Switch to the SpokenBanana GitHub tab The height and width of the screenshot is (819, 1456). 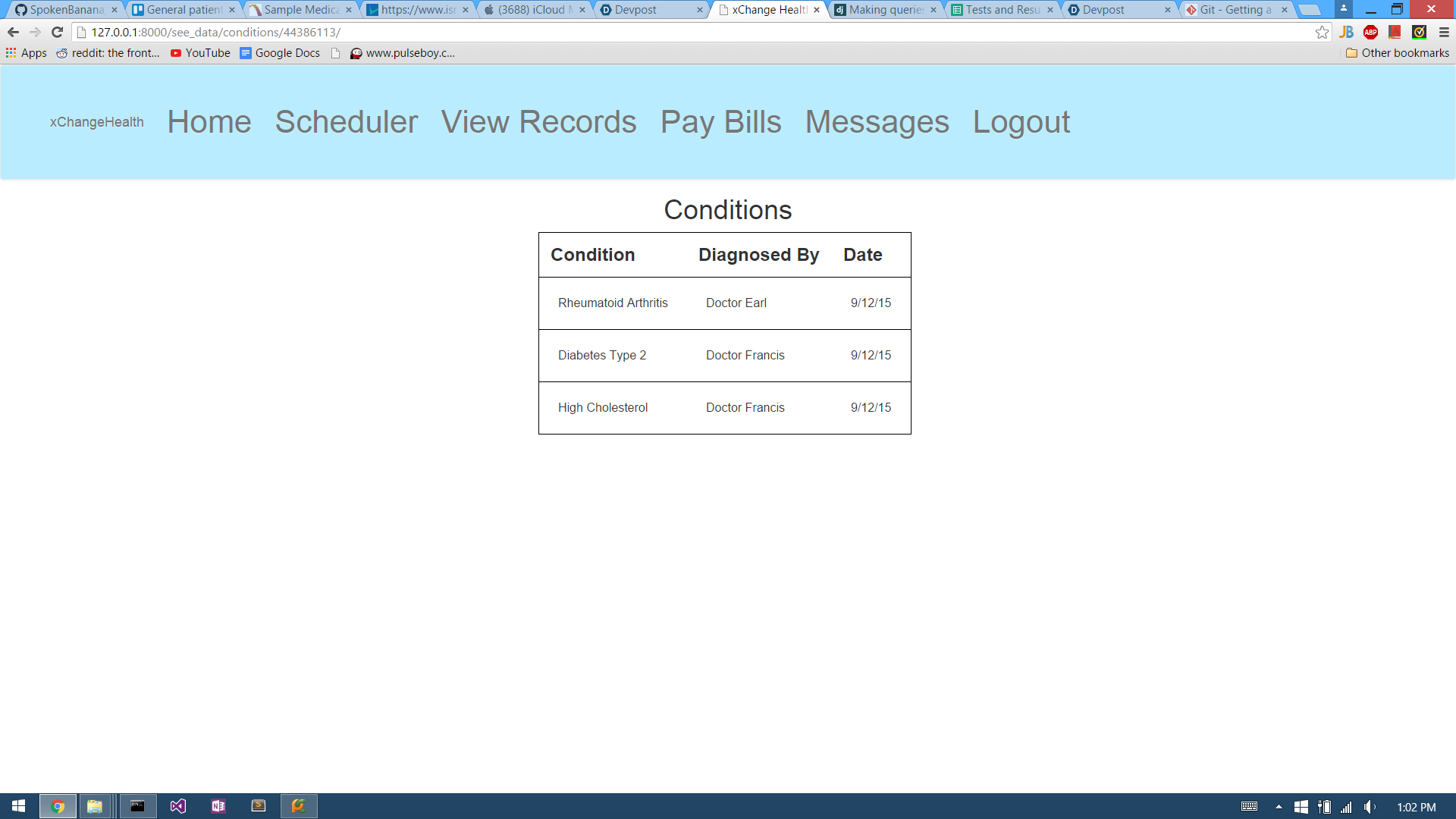click(65, 10)
